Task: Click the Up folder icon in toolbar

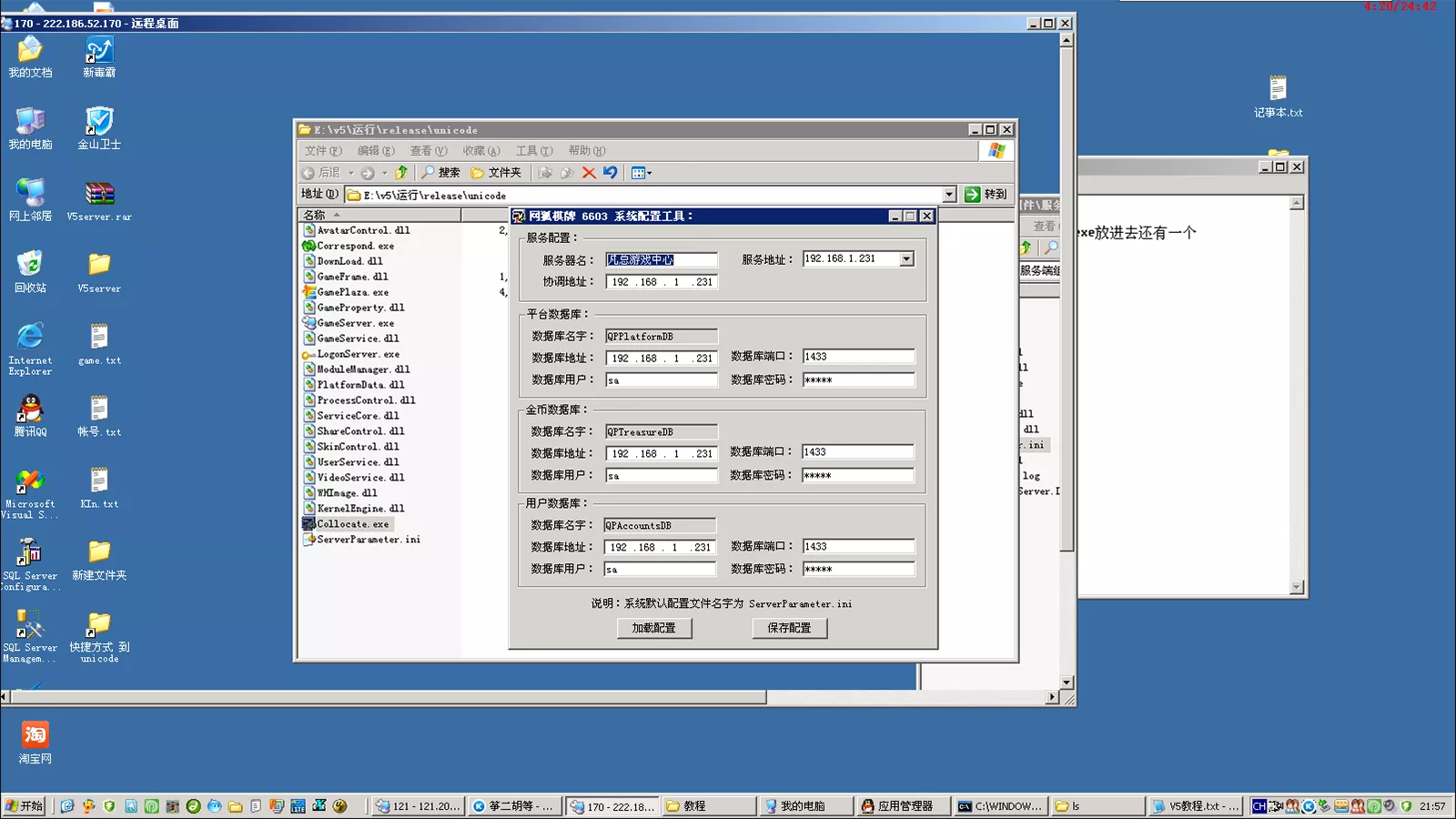Action: coord(401,173)
